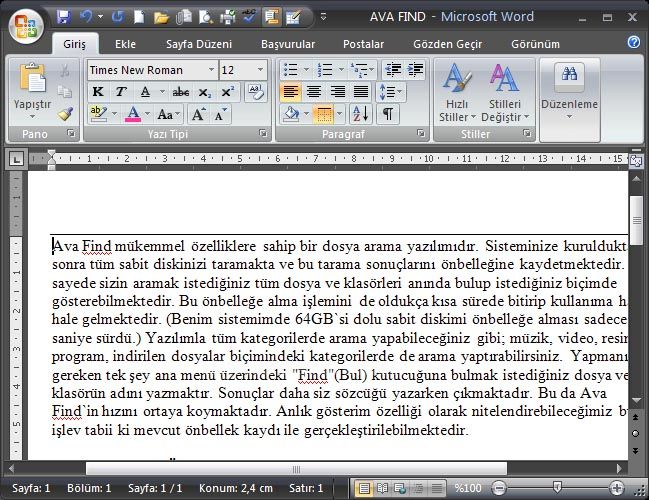The width and height of the screenshot is (649, 500).
Task: Apply shading paint bucket
Action: pyautogui.click(x=292, y=114)
